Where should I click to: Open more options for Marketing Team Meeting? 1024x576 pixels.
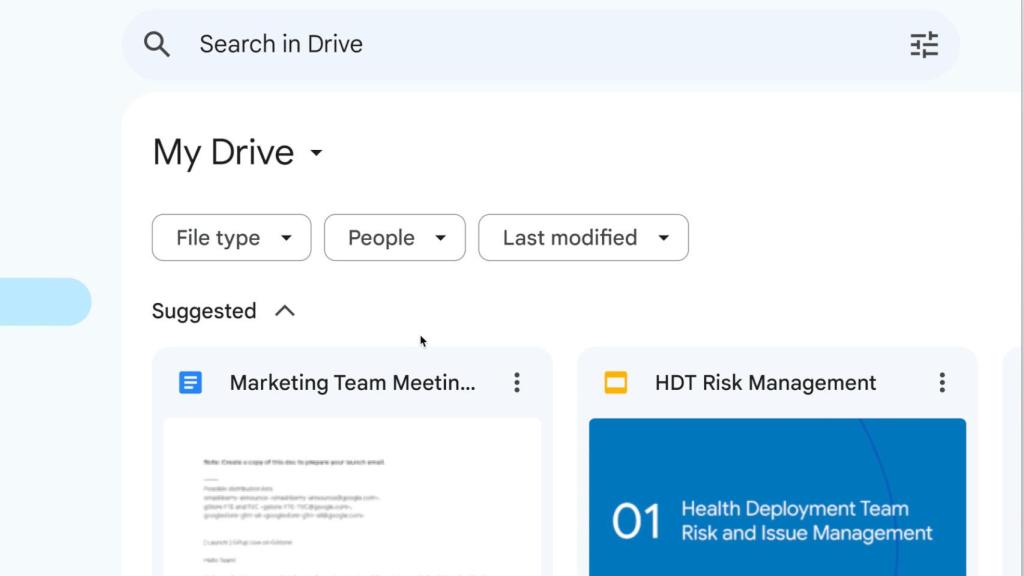tap(517, 383)
